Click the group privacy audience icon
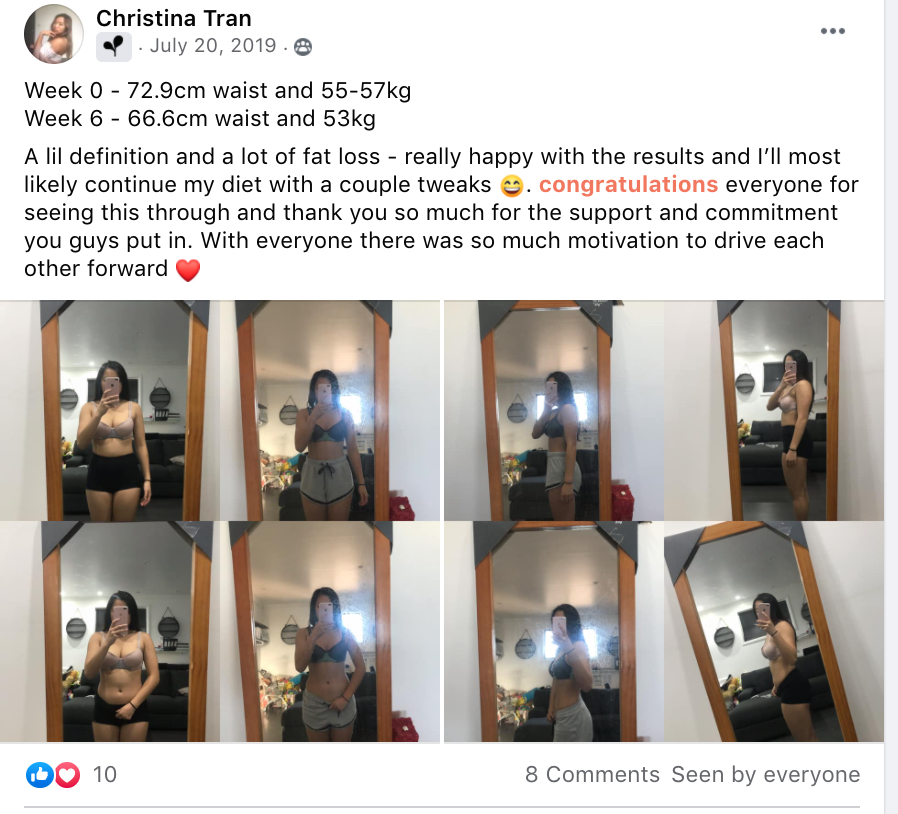898x814 pixels. [x=302, y=46]
